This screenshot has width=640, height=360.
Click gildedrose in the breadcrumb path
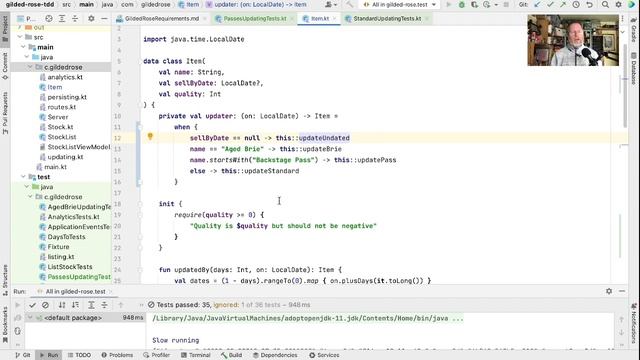click(x=156, y=4)
